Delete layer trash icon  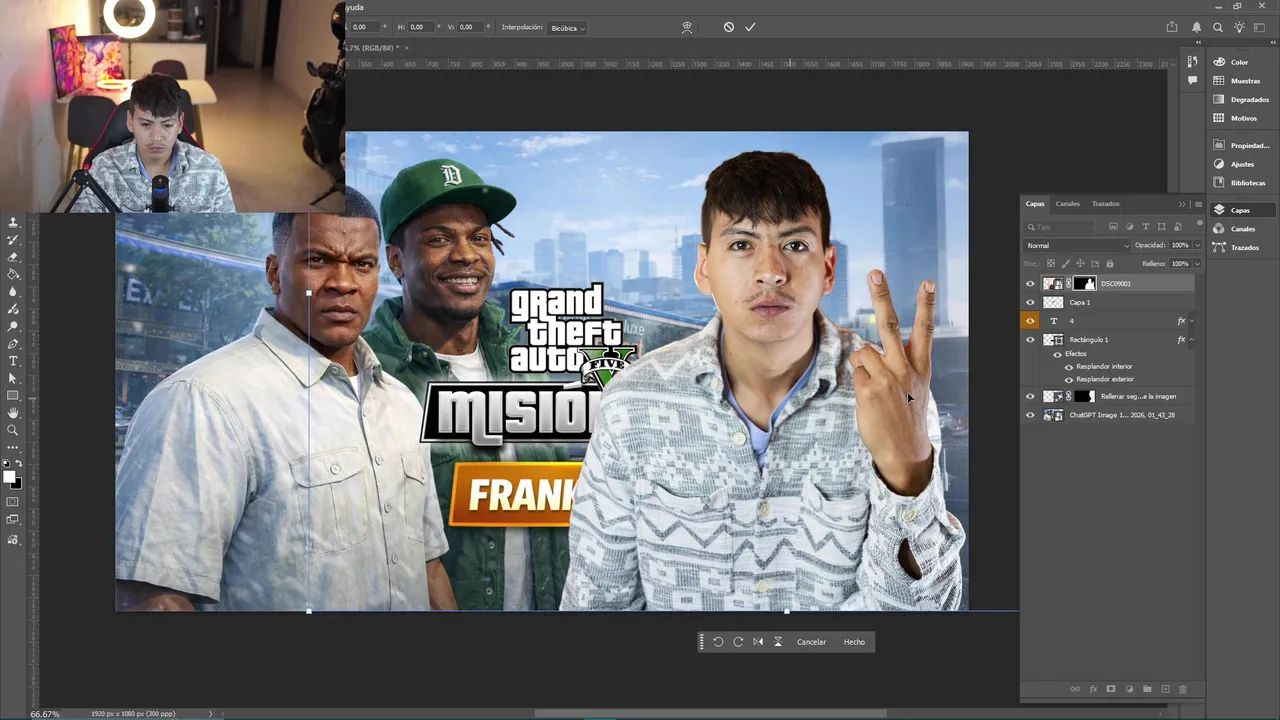click(x=1183, y=689)
